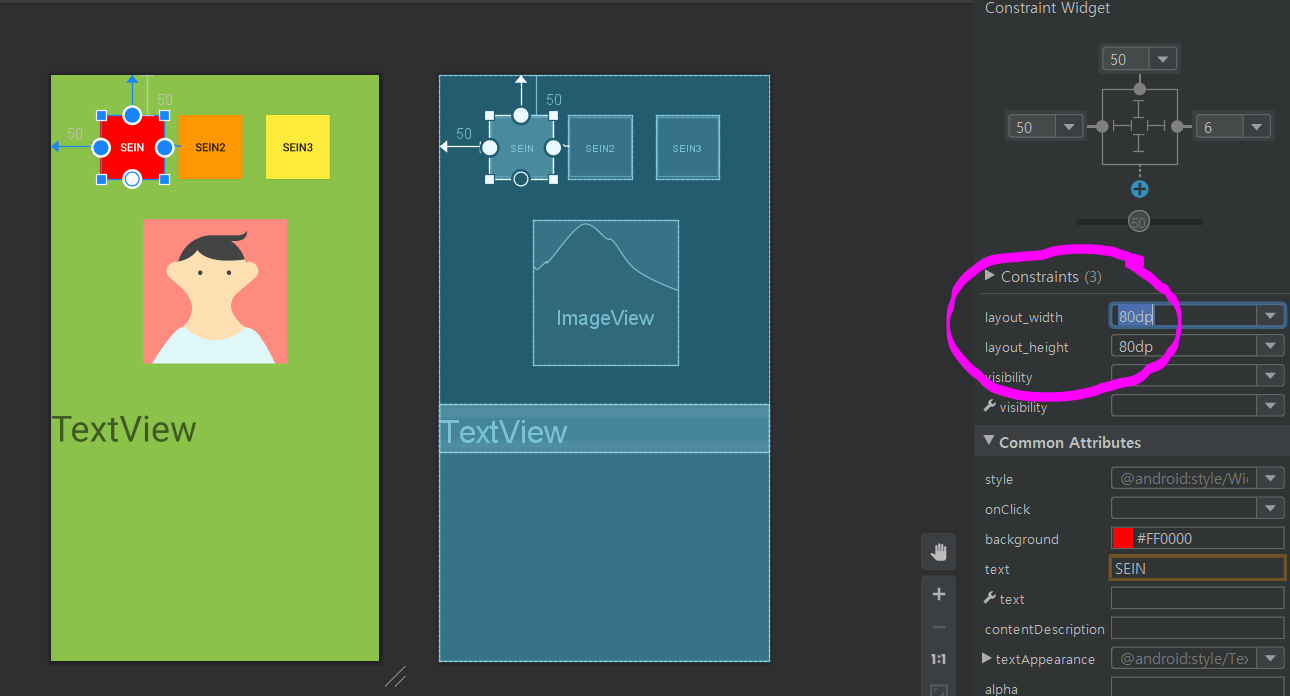Click wrench icon beside tools text
The image size is (1290, 696).
pos(990,598)
